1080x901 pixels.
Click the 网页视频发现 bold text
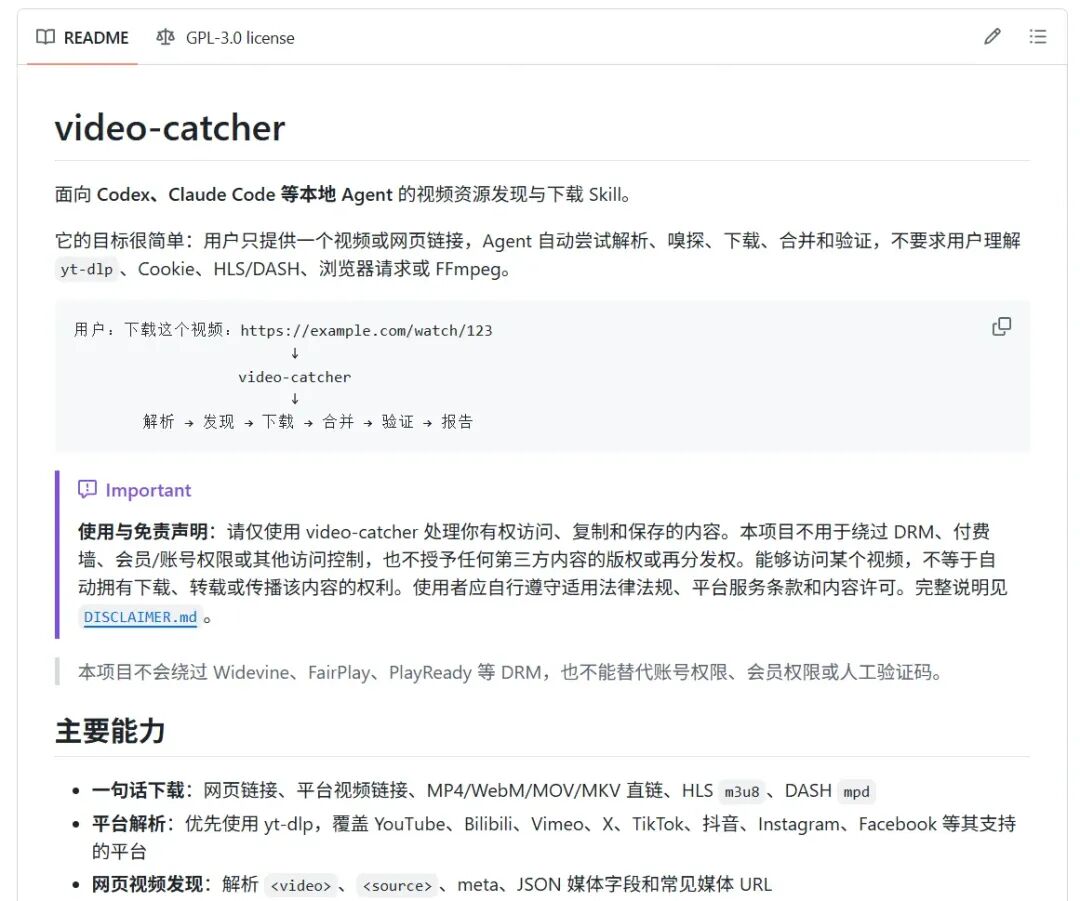pyautogui.click(x=147, y=884)
